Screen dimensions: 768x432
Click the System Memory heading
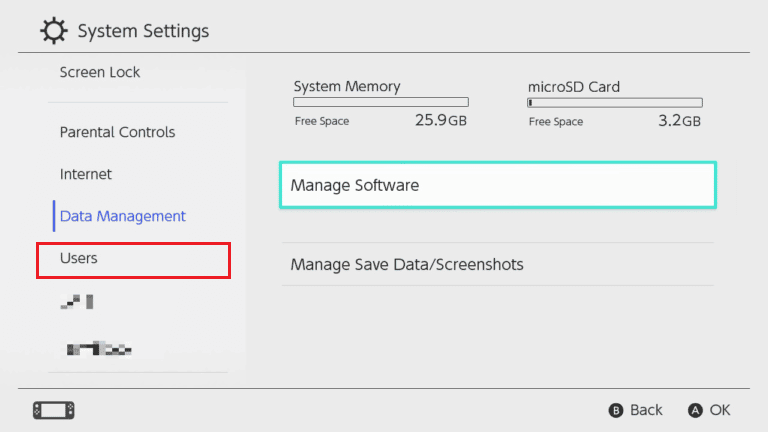(347, 87)
